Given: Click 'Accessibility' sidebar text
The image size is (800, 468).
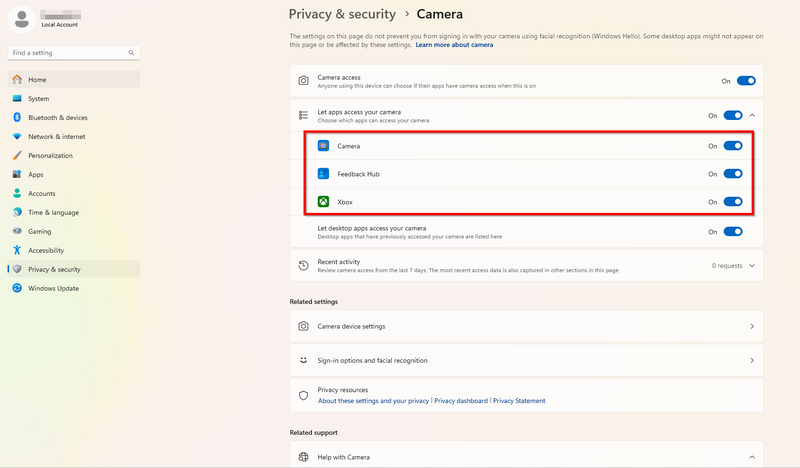Looking at the screenshot, I should pos(46,250).
